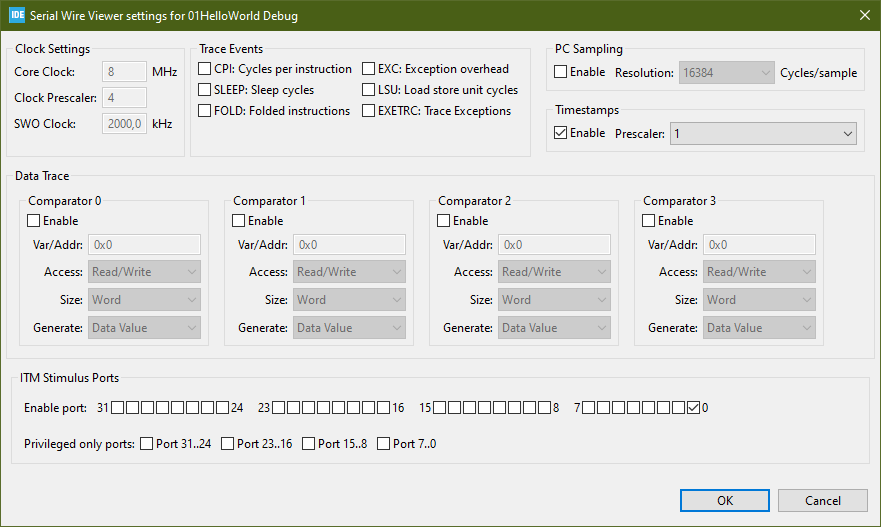This screenshot has height=527, width=881.
Task: Close the Serial Wire Viewer settings dialog
Action: 863,16
